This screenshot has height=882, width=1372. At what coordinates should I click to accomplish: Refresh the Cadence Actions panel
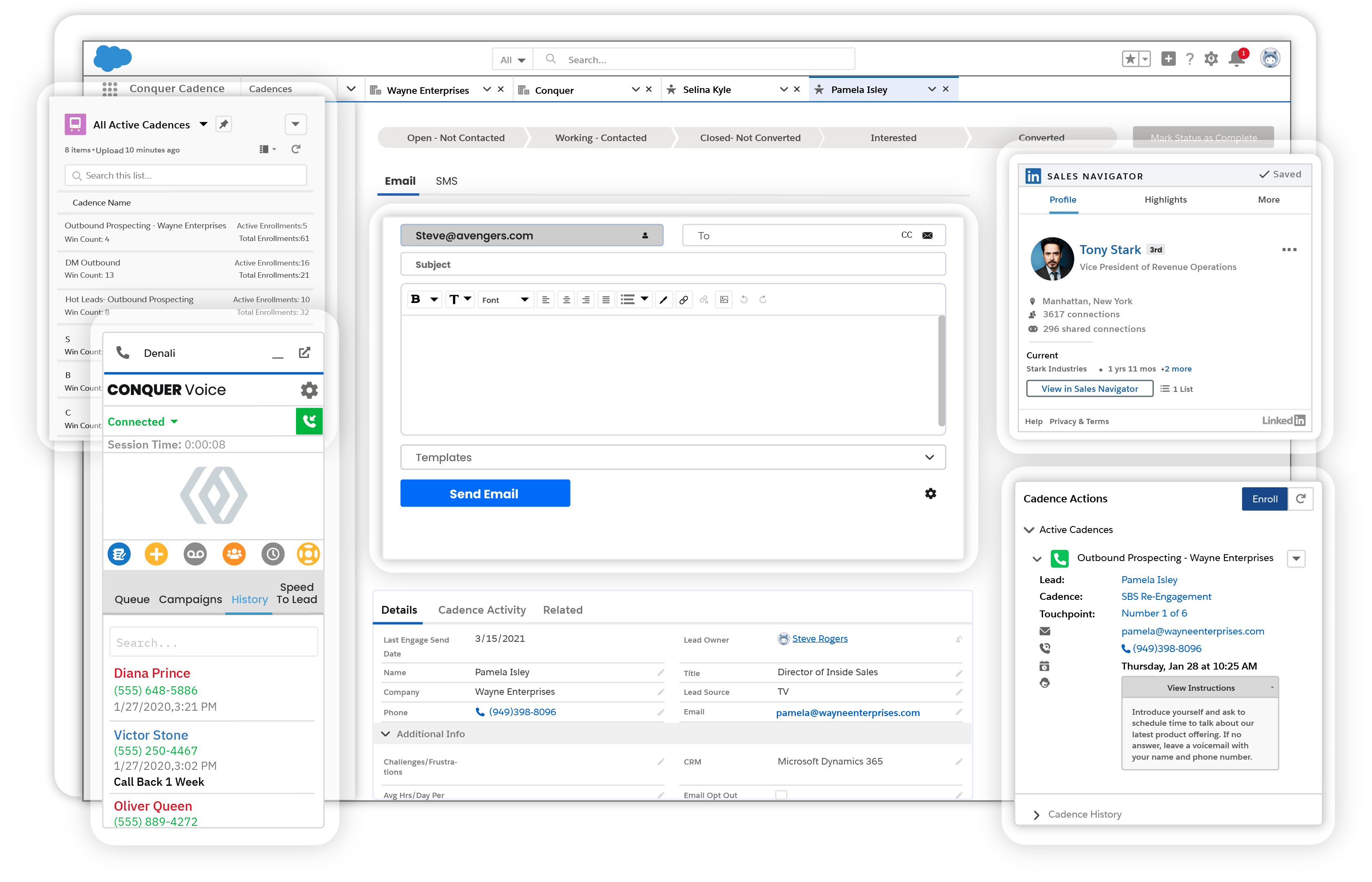[x=1300, y=499]
